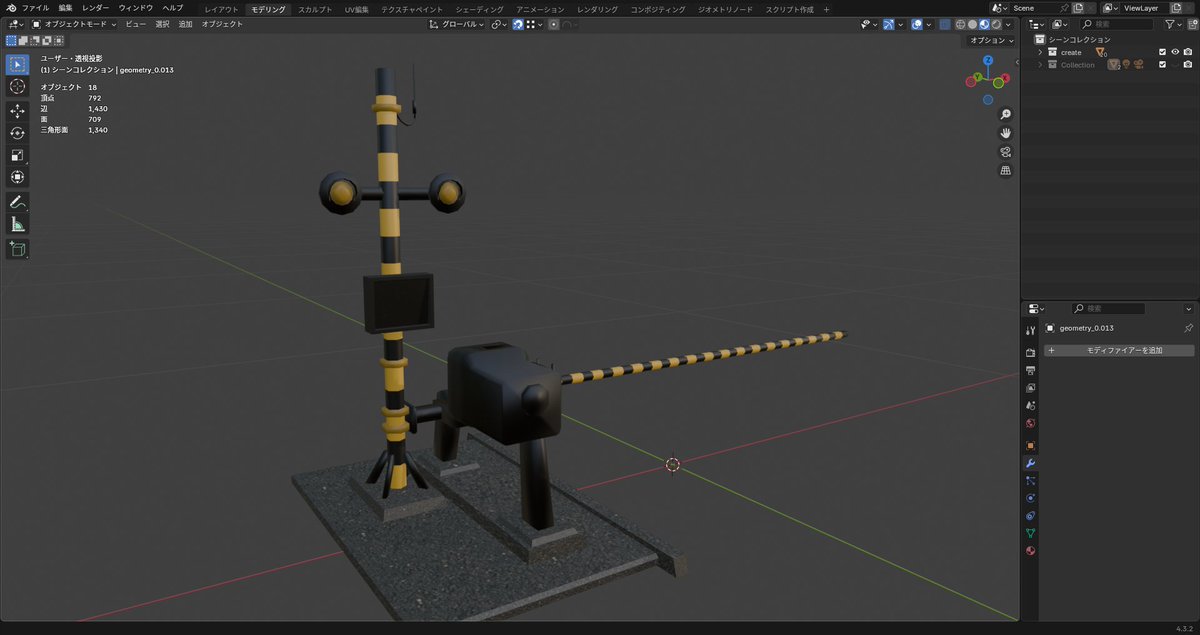Switch perspective/orthographic with the grid icon

pos(1005,171)
